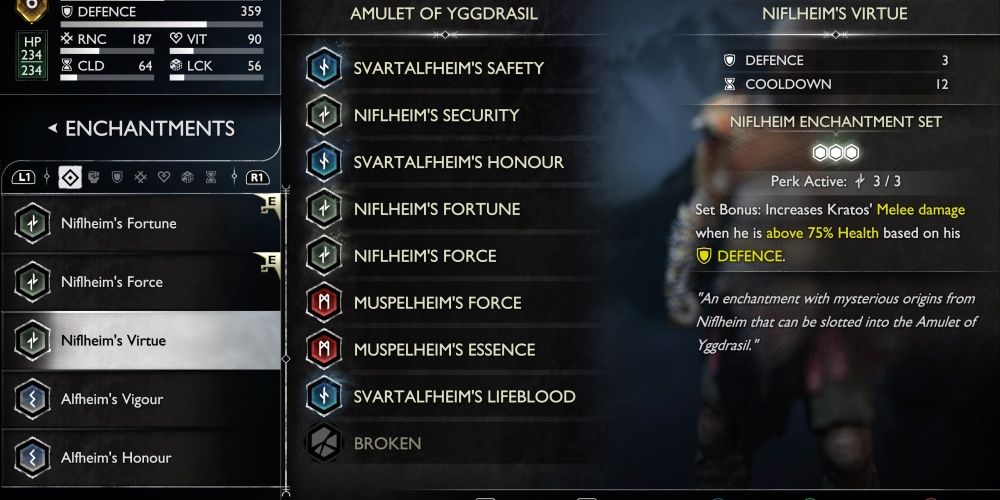Select Alfheim's Vigour in enchantment list

coord(141,399)
